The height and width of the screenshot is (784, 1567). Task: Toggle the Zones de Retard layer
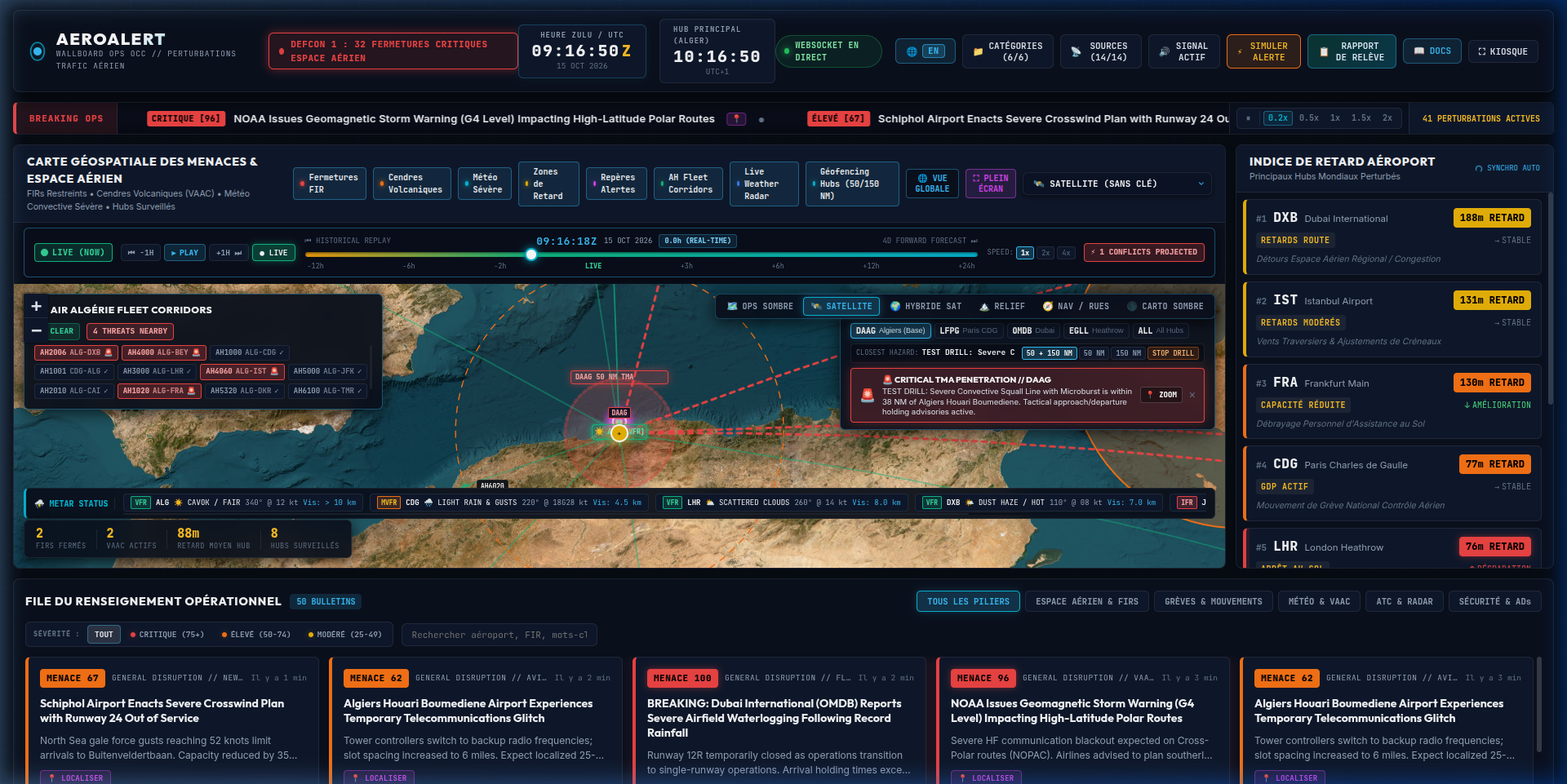[x=548, y=184]
